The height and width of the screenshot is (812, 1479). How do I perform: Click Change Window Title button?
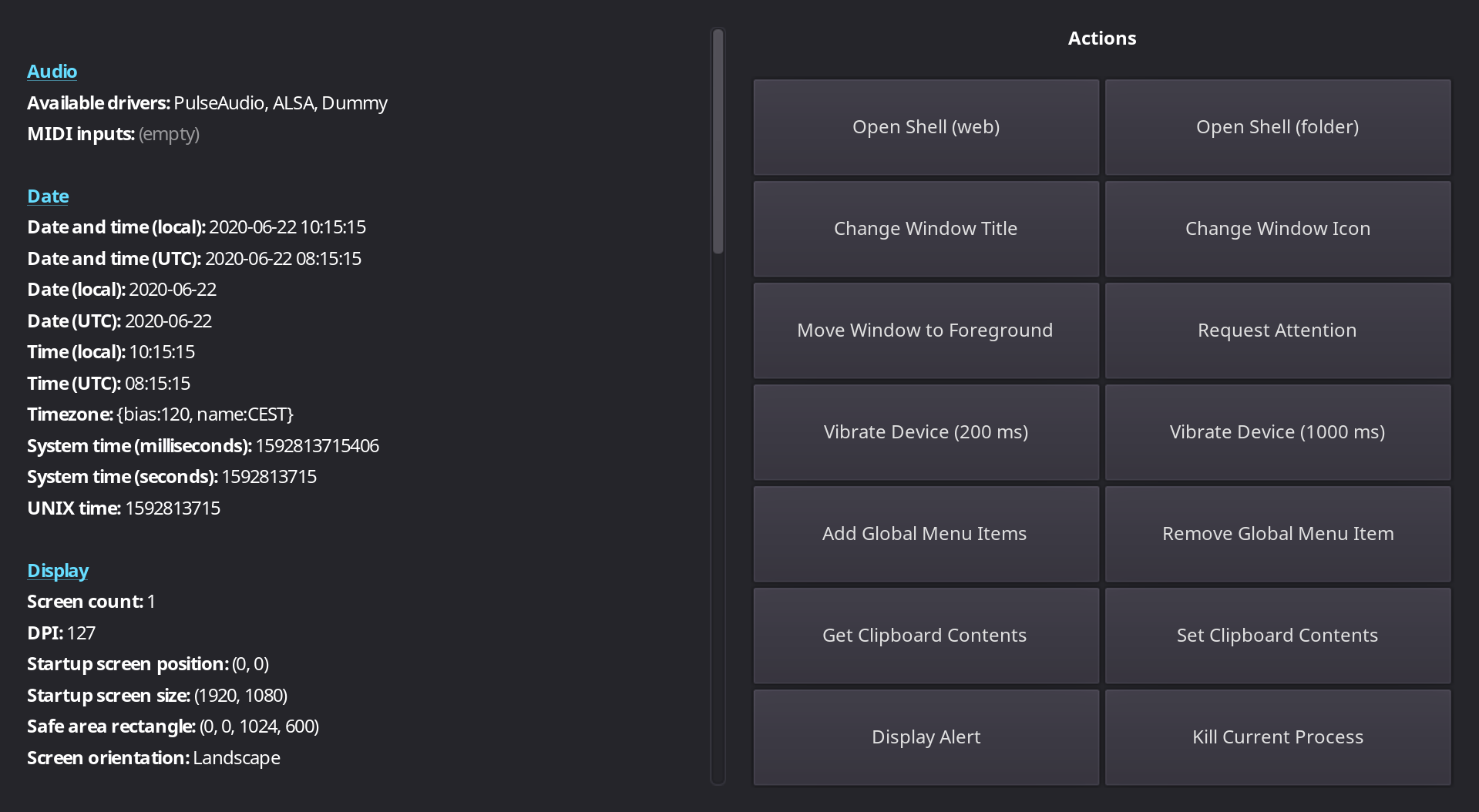(926, 229)
